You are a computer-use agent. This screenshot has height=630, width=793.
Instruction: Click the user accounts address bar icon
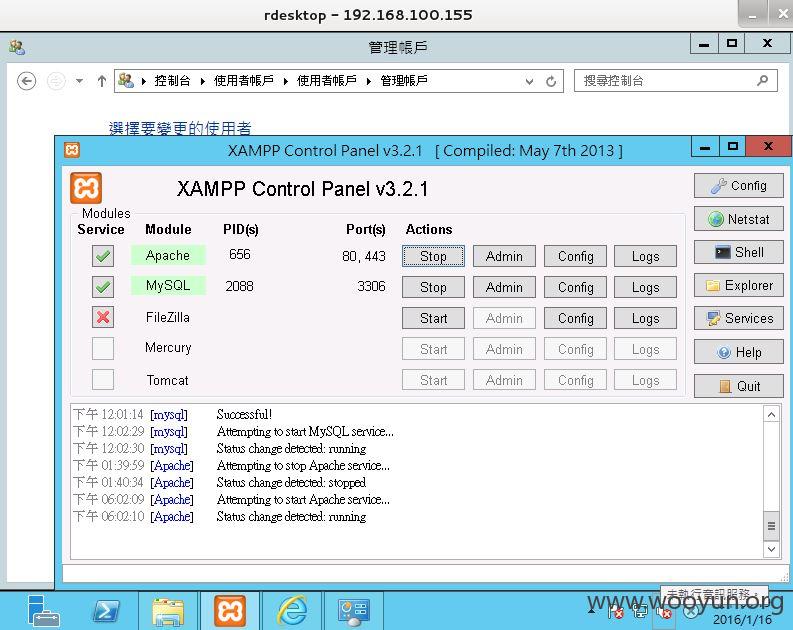click(x=126, y=80)
